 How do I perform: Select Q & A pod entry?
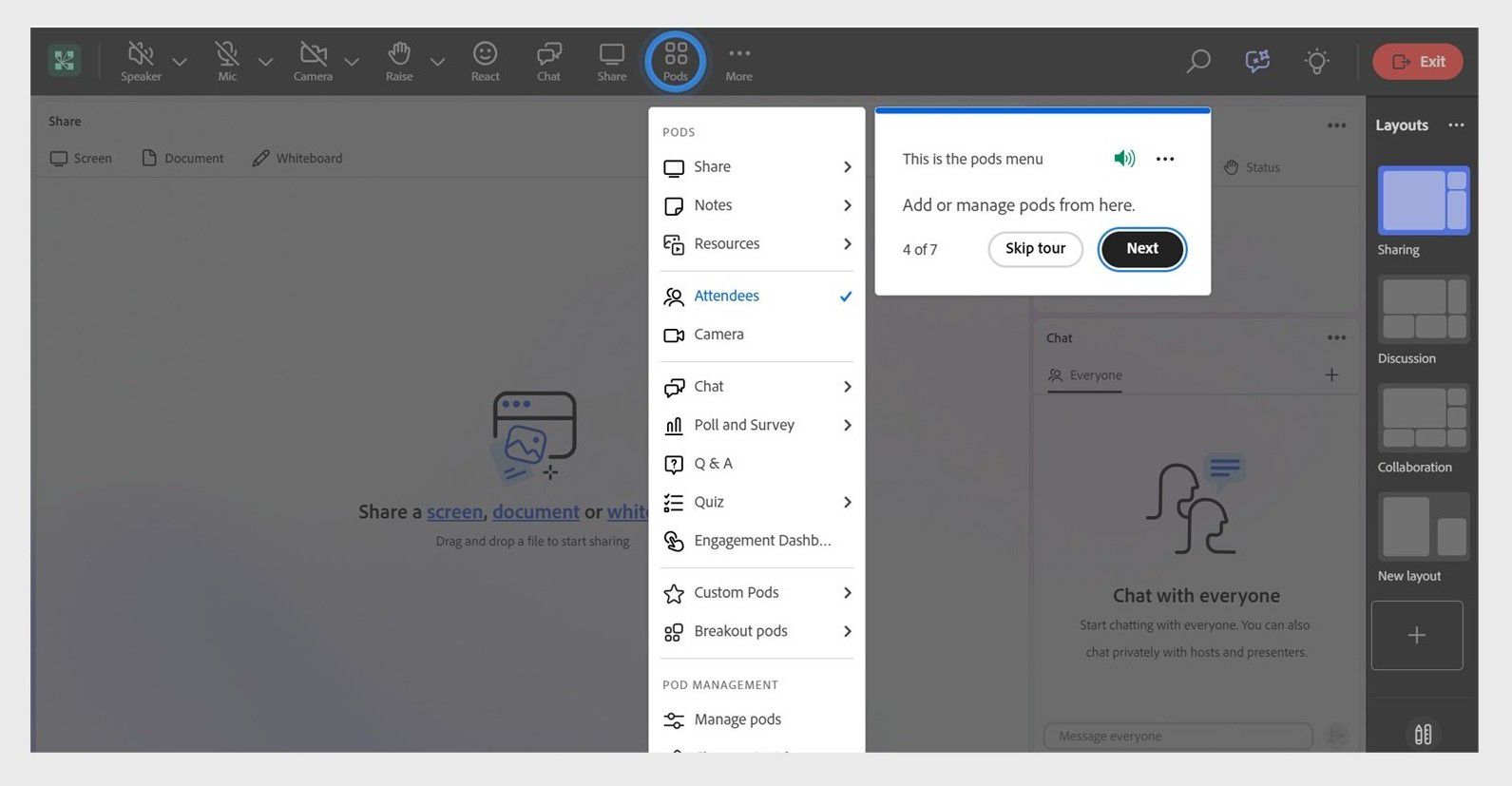tap(757, 464)
